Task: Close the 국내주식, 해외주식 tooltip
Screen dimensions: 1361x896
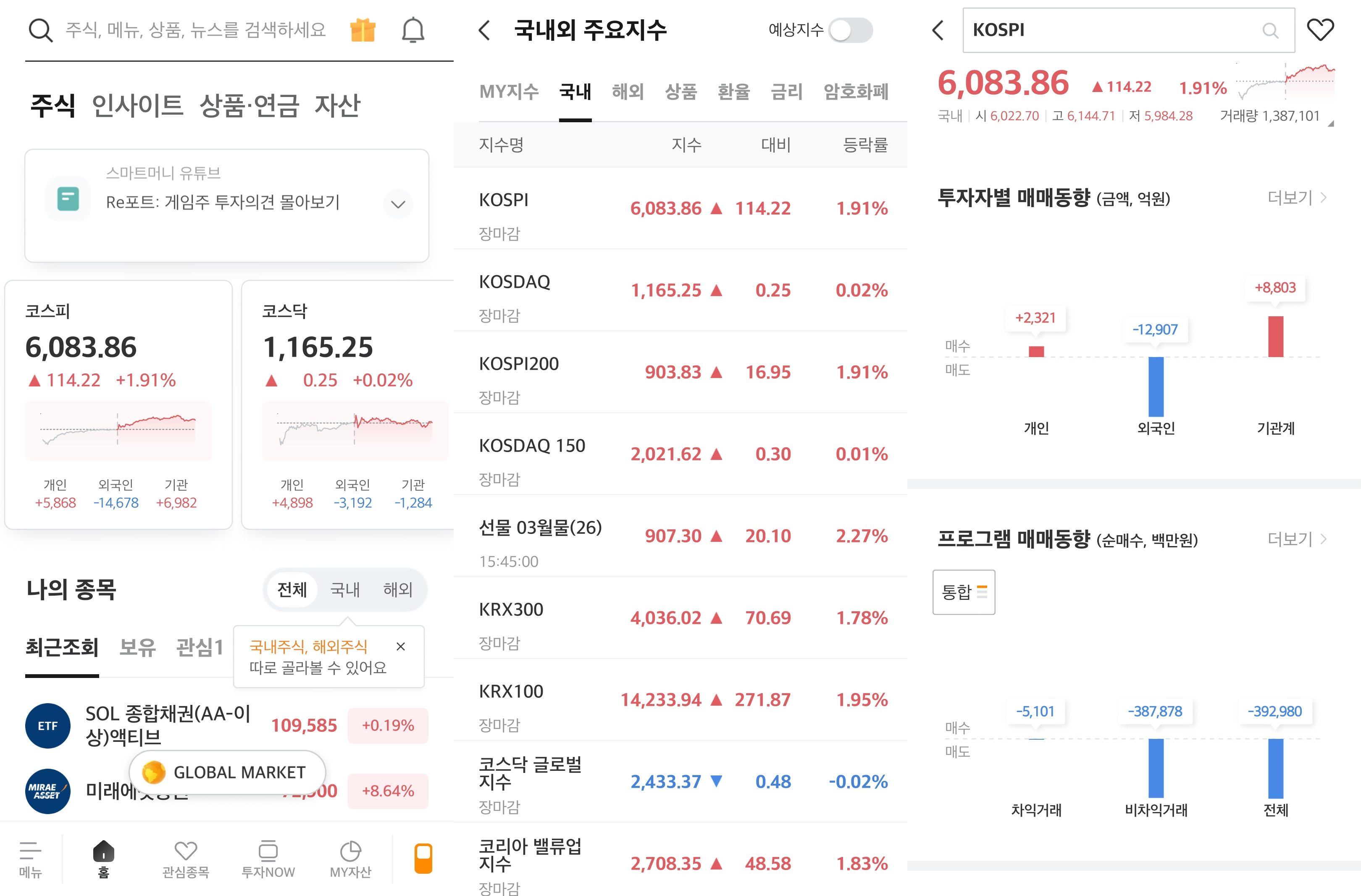Action: [400, 646]
